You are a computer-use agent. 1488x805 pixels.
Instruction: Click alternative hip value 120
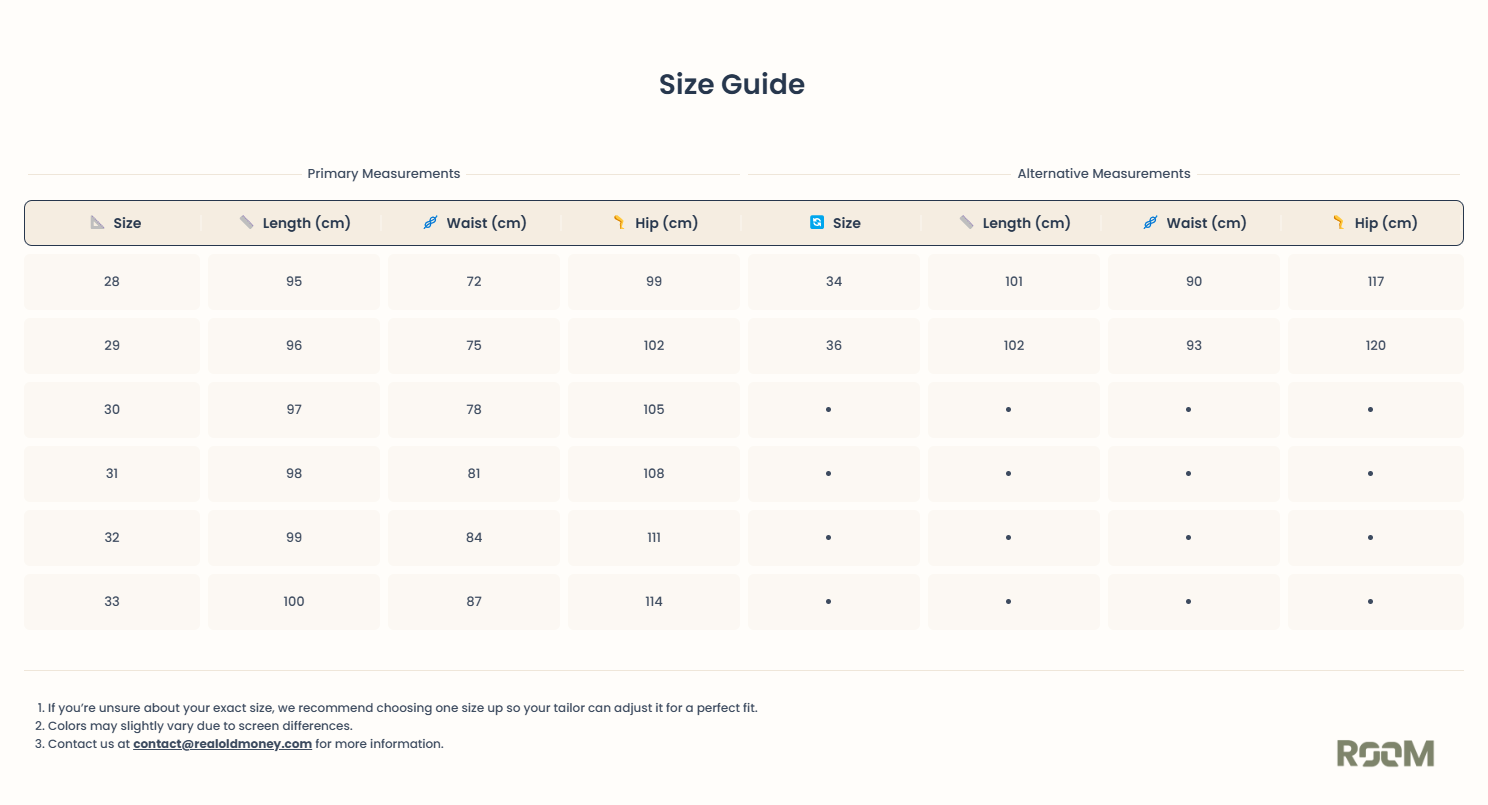1376,346
